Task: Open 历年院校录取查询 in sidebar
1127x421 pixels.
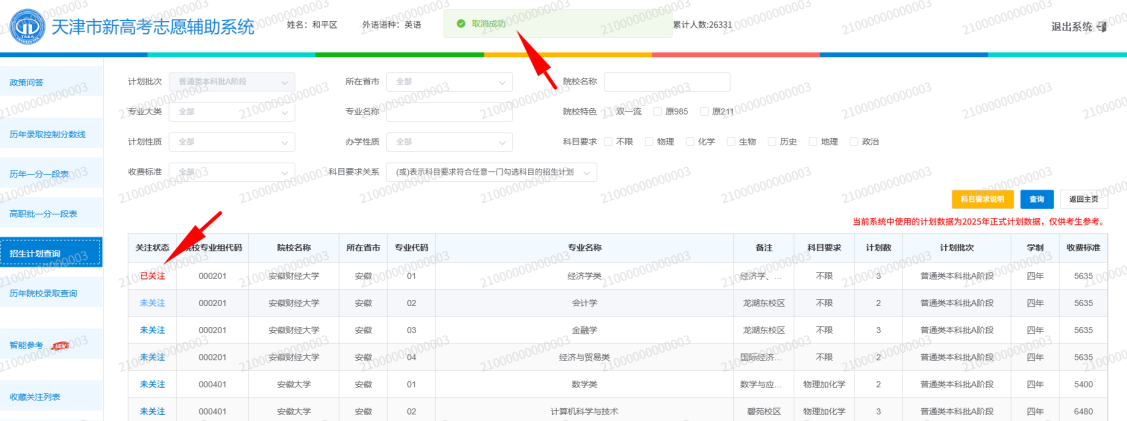Action: point(51,292)
